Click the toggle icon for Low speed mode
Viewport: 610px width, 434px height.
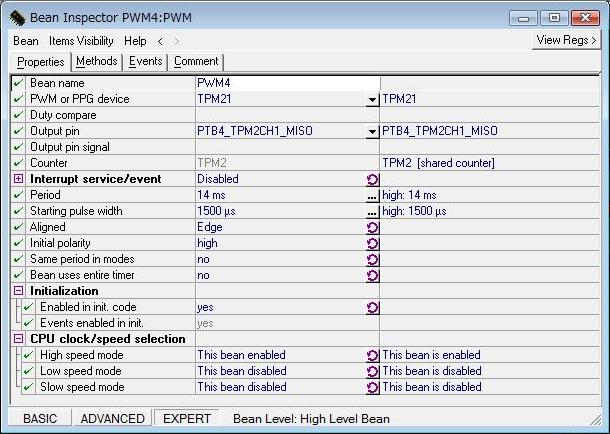pyautogui.click(x=372, y=371)
